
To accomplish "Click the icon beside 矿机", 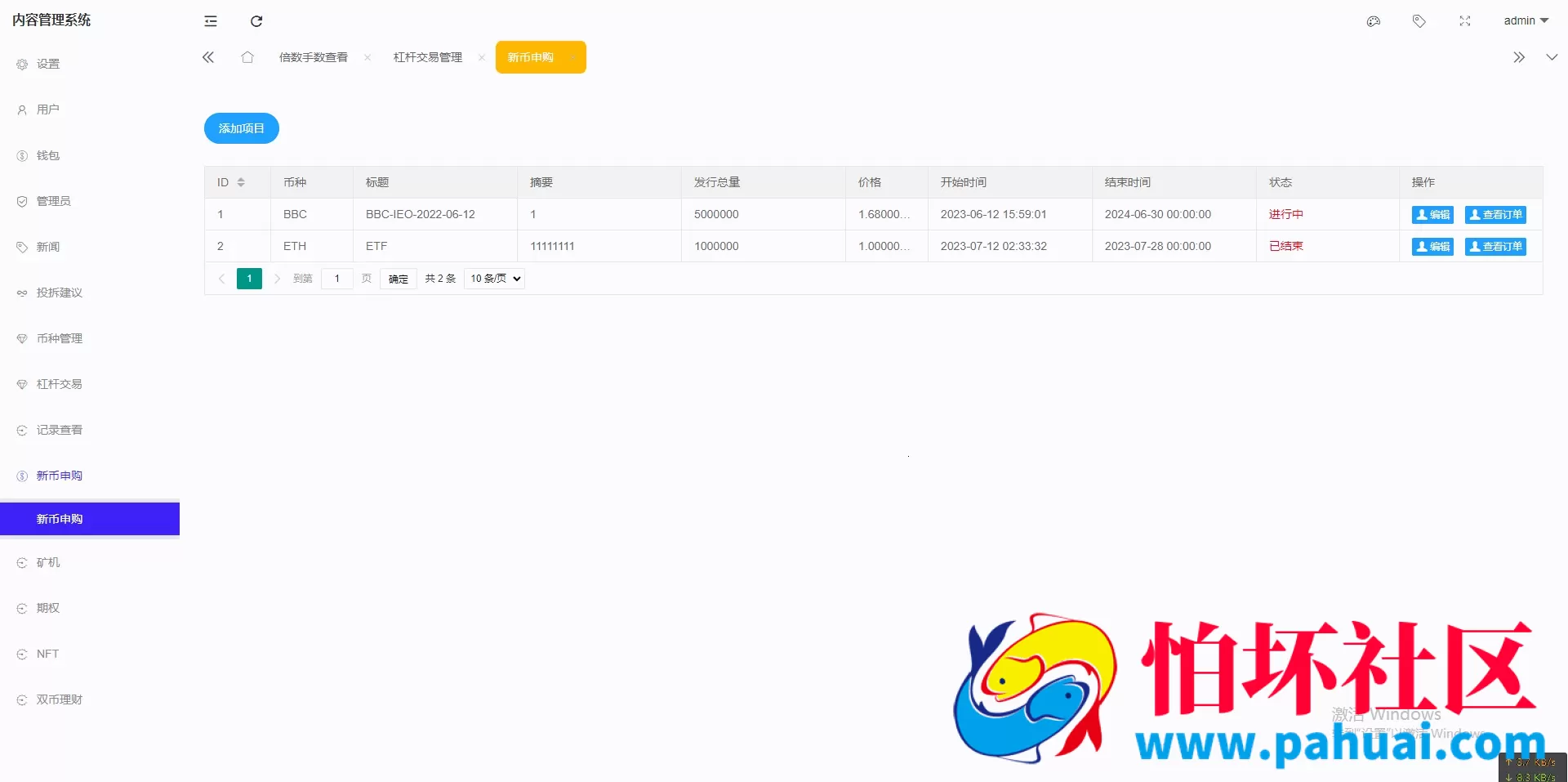I will click(22, 562).
